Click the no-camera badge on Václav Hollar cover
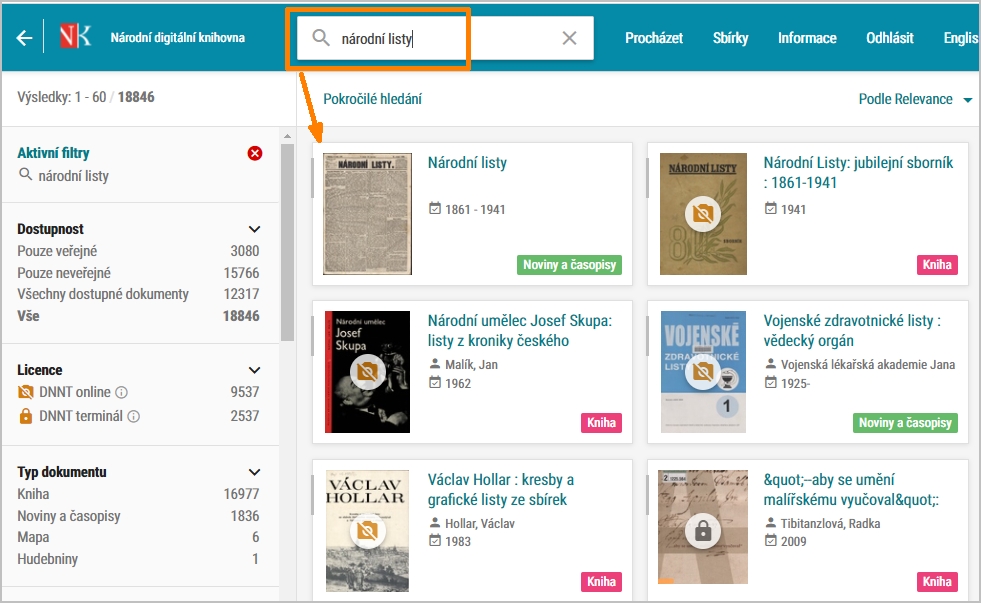Viewport: 981px width, 603px height. [x=367, y=531]
